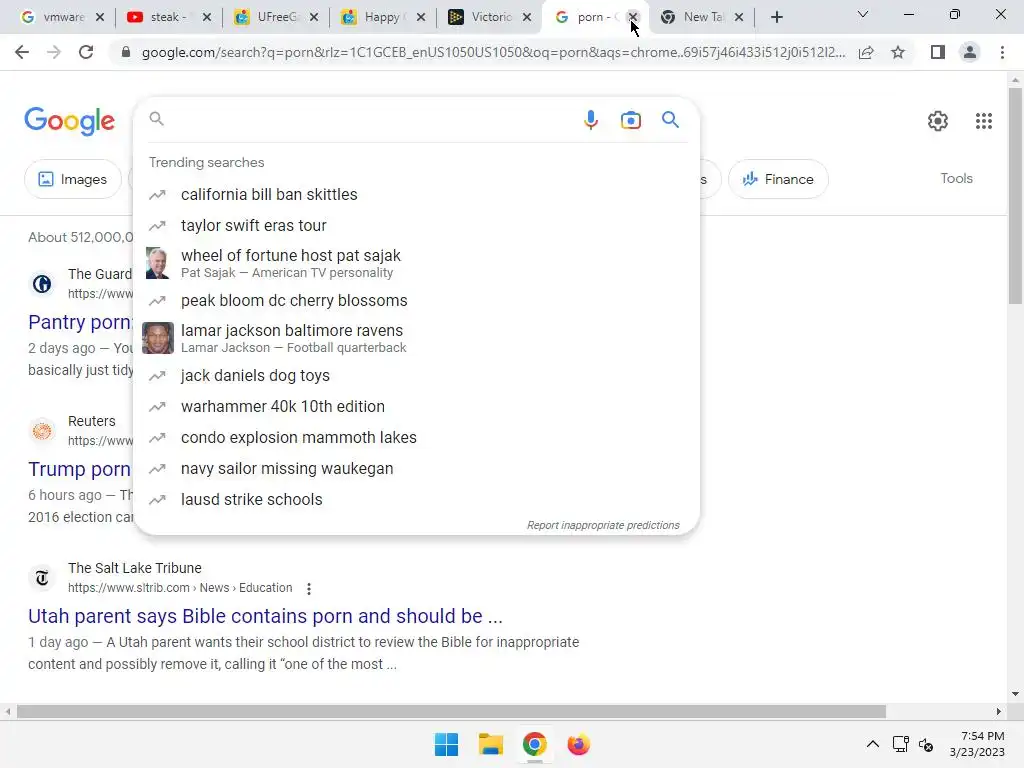View site information lock icon
Viewport: 1024px width, 768px height.
point(126,52)
